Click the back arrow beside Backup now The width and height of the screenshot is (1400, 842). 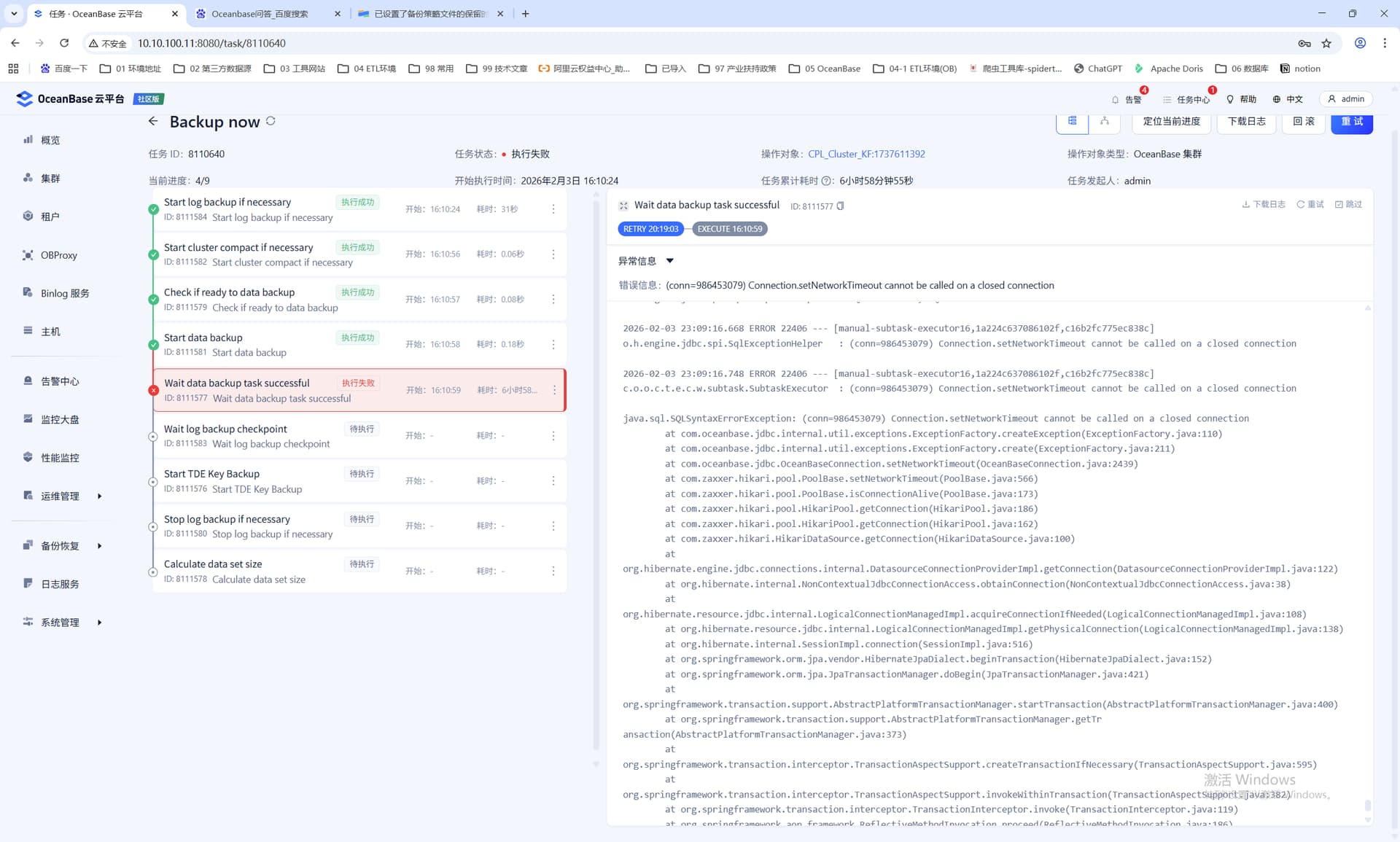click(x=152, y=122)
